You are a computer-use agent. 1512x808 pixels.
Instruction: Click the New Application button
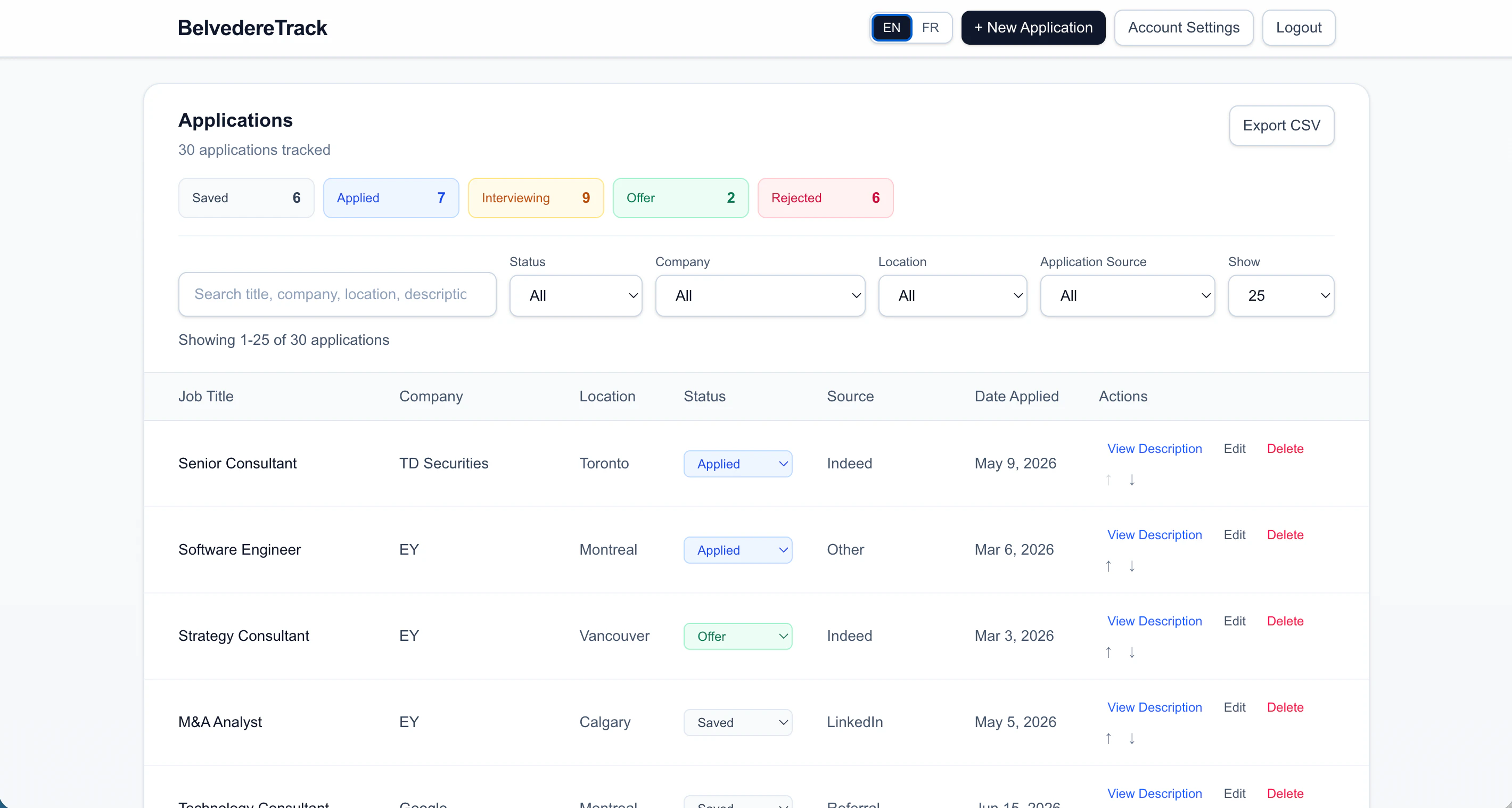point(1033,28)
